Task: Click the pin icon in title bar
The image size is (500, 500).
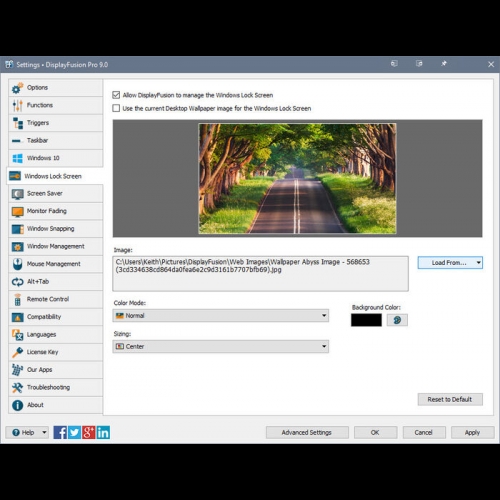Action: click(444, 63)
